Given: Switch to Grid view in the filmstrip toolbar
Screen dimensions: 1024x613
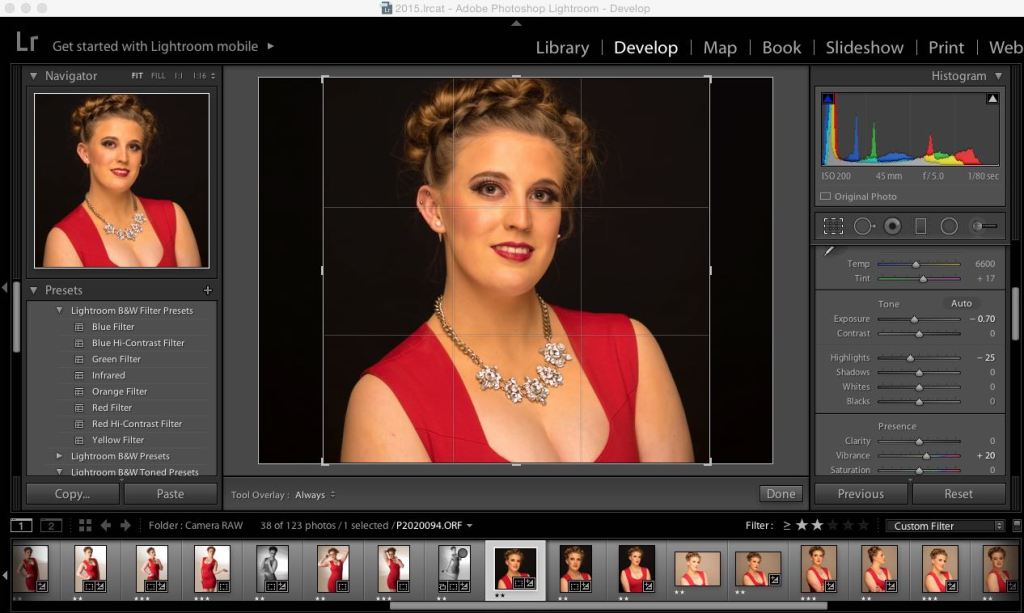Looking at the screenshot, I should tap(86, 525).
